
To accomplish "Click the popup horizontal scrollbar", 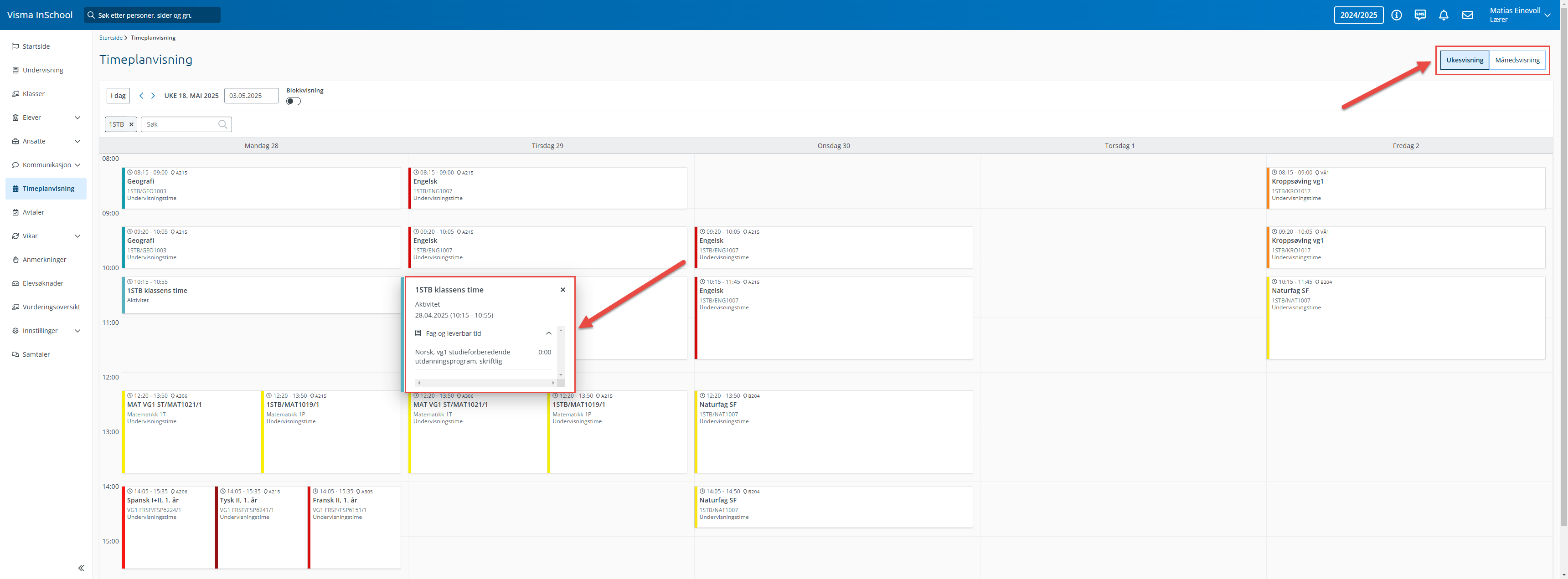I will coord(486,383).
